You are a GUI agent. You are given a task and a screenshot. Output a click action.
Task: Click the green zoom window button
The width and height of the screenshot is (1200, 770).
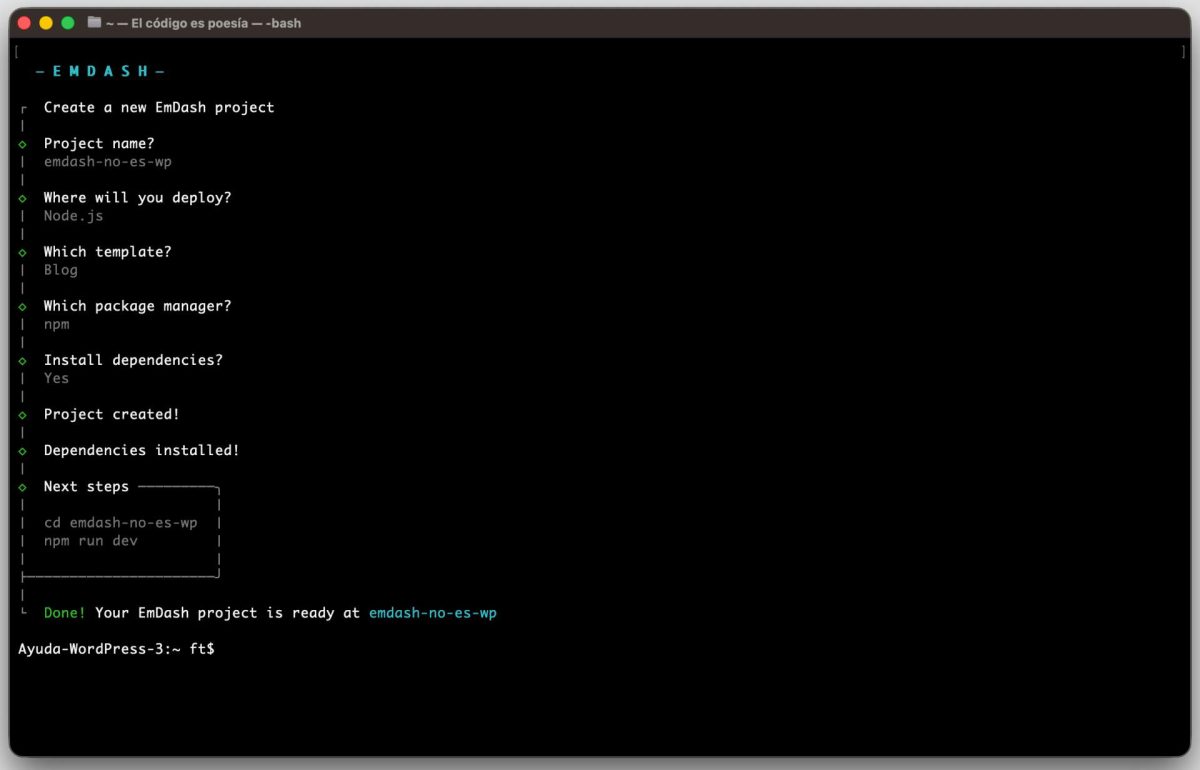pos(68,22)
